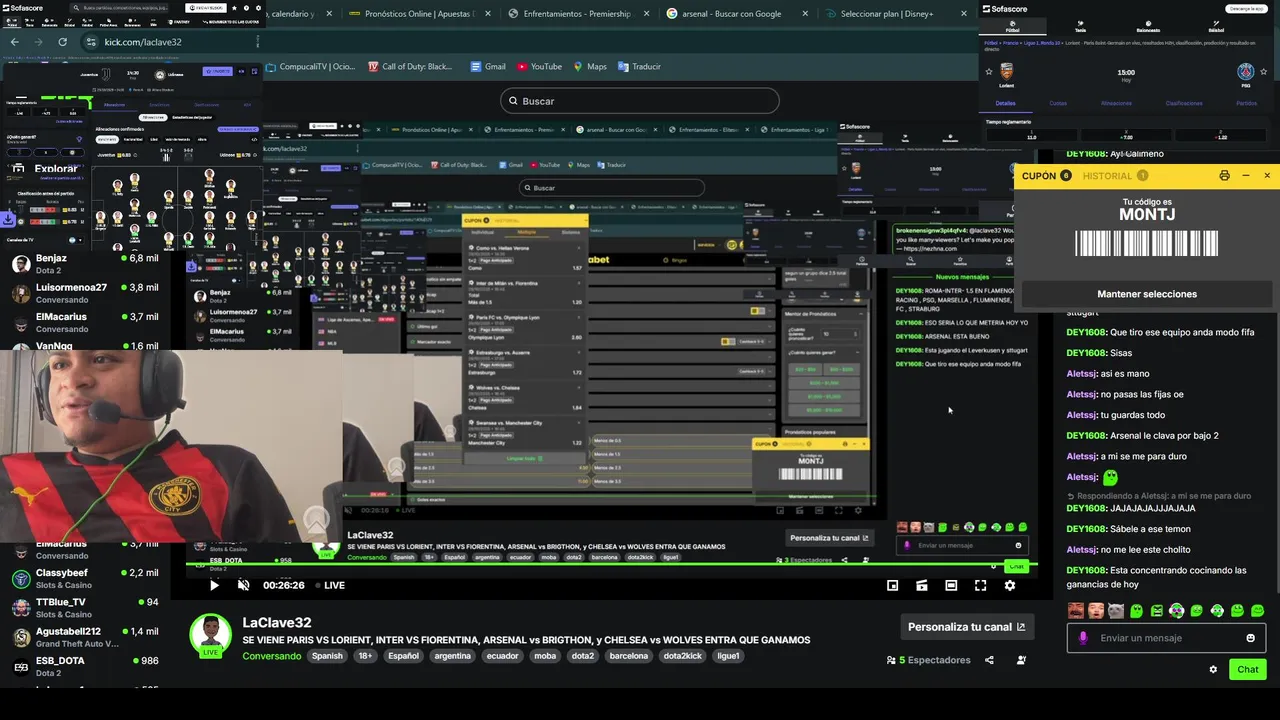The width and height of the screenshot is (1280, 720).
Task: Open Call of Duty: Black bookmark
Action: tap(410, 67)
